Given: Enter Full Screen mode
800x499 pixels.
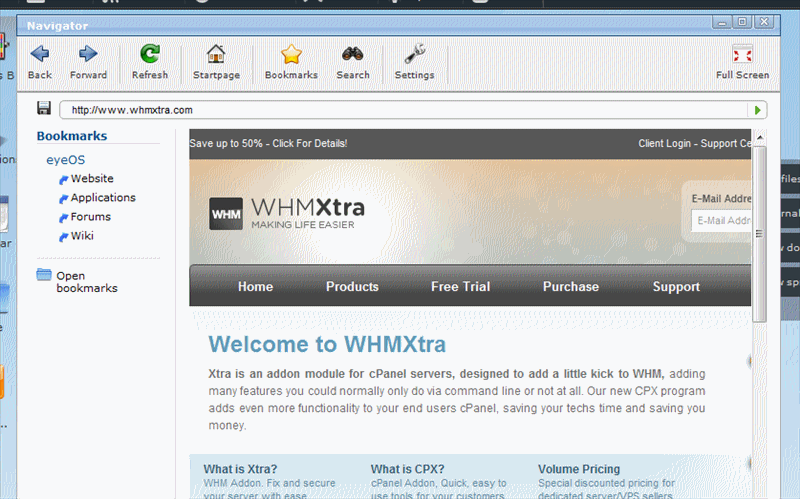Looking at the screenshot, I should click(742, 55).
